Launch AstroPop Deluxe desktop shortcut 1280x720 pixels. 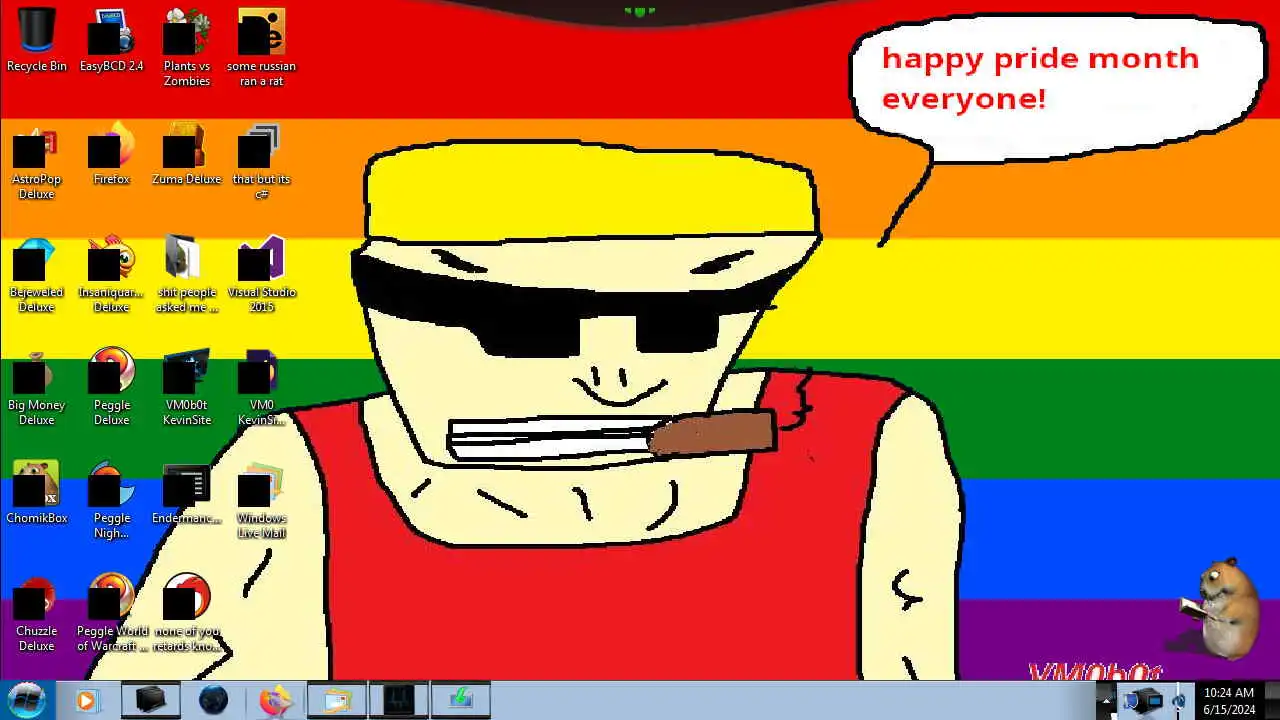(x=37, y=160)
